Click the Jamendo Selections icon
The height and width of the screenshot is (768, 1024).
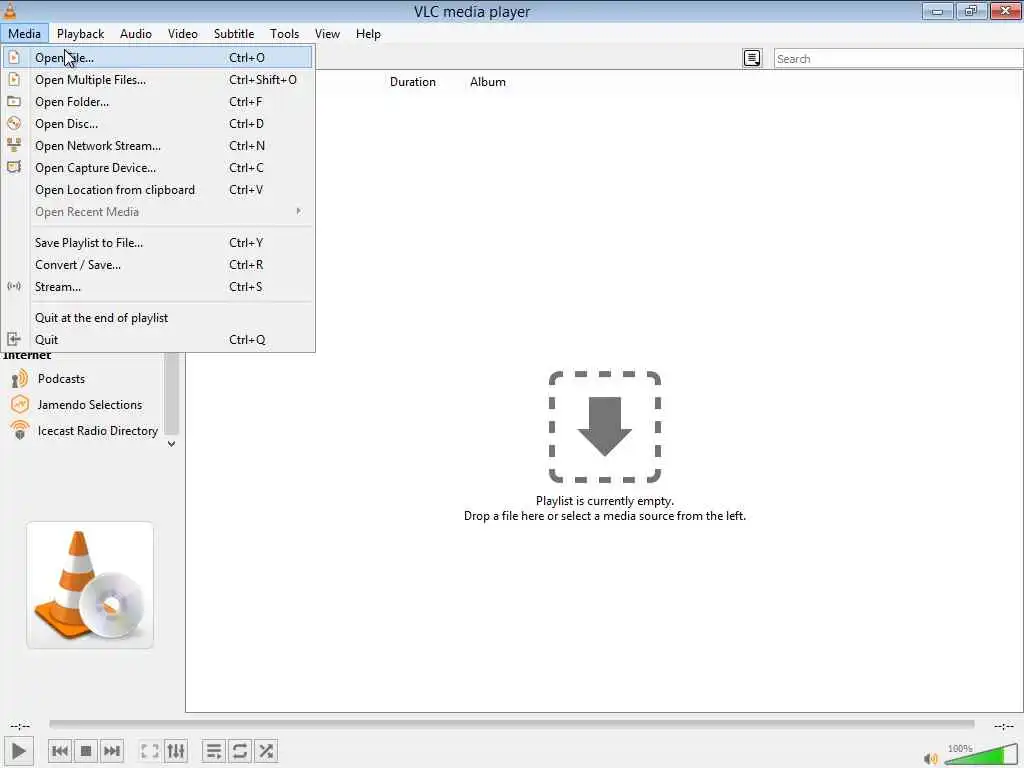[x=20, y=405]
